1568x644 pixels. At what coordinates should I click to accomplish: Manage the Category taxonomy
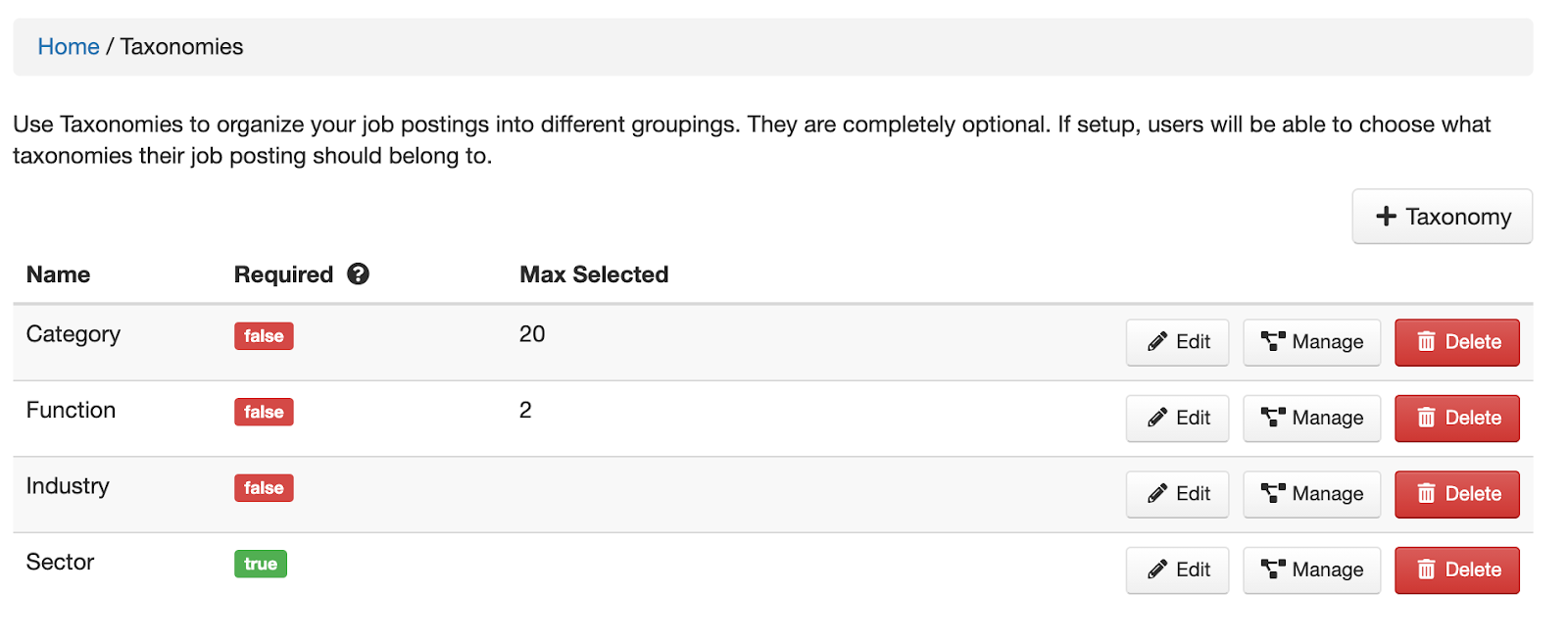pos(1311,342)
